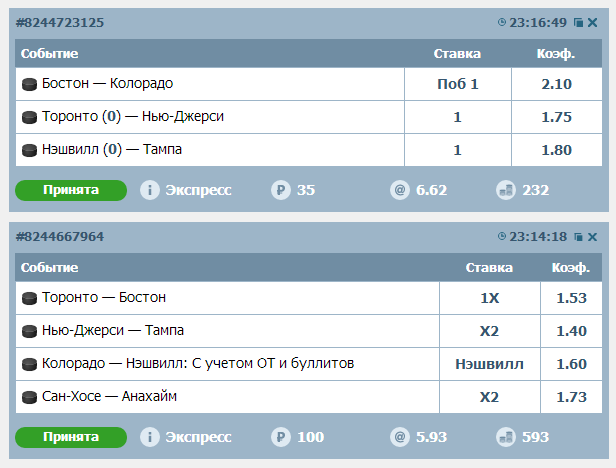The height and width of the screenshot is (468, 616).
Task: Open the Торонто — Бостон event
Action: (x=104, y=297)
